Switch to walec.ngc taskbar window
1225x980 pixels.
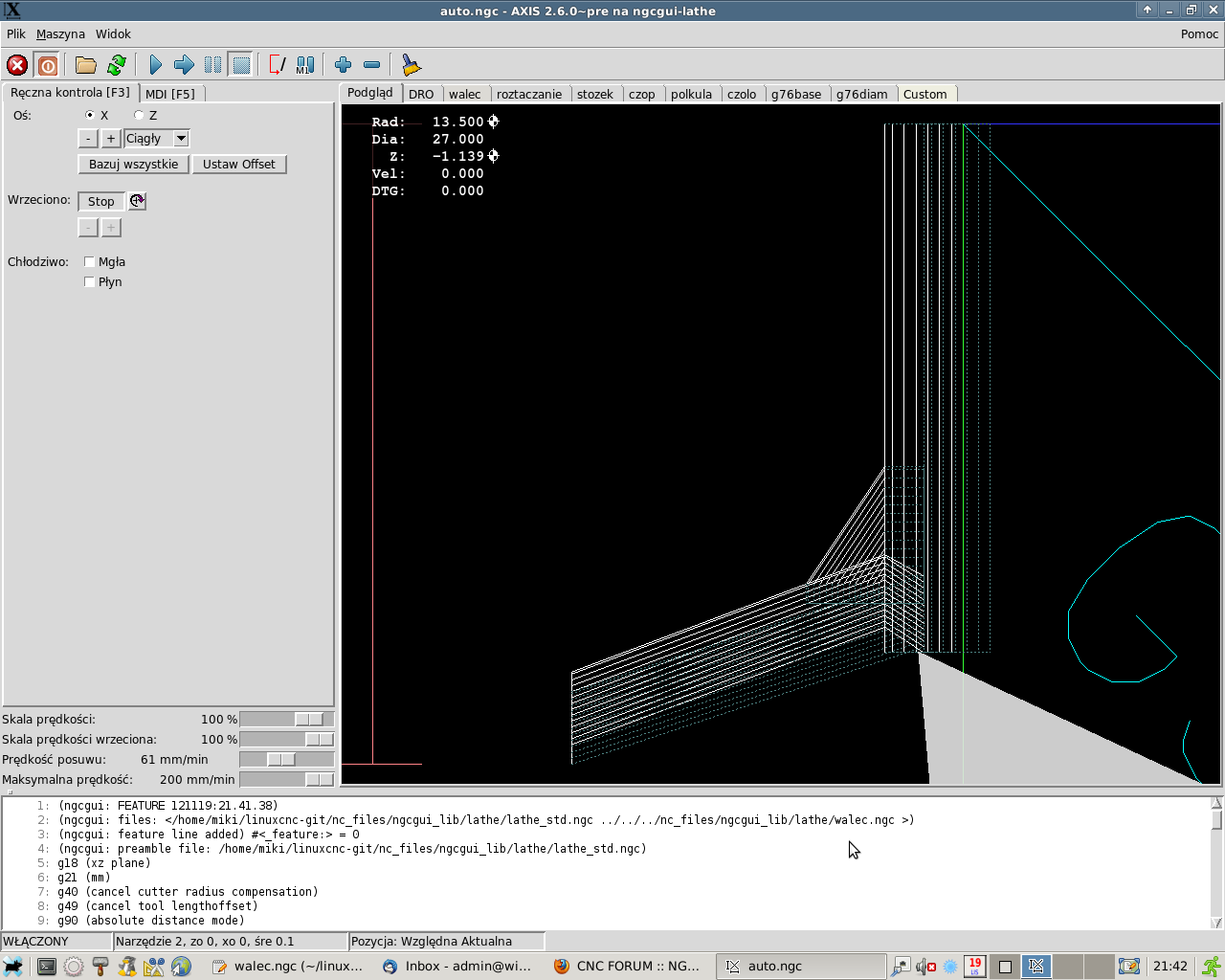(288, 967)
